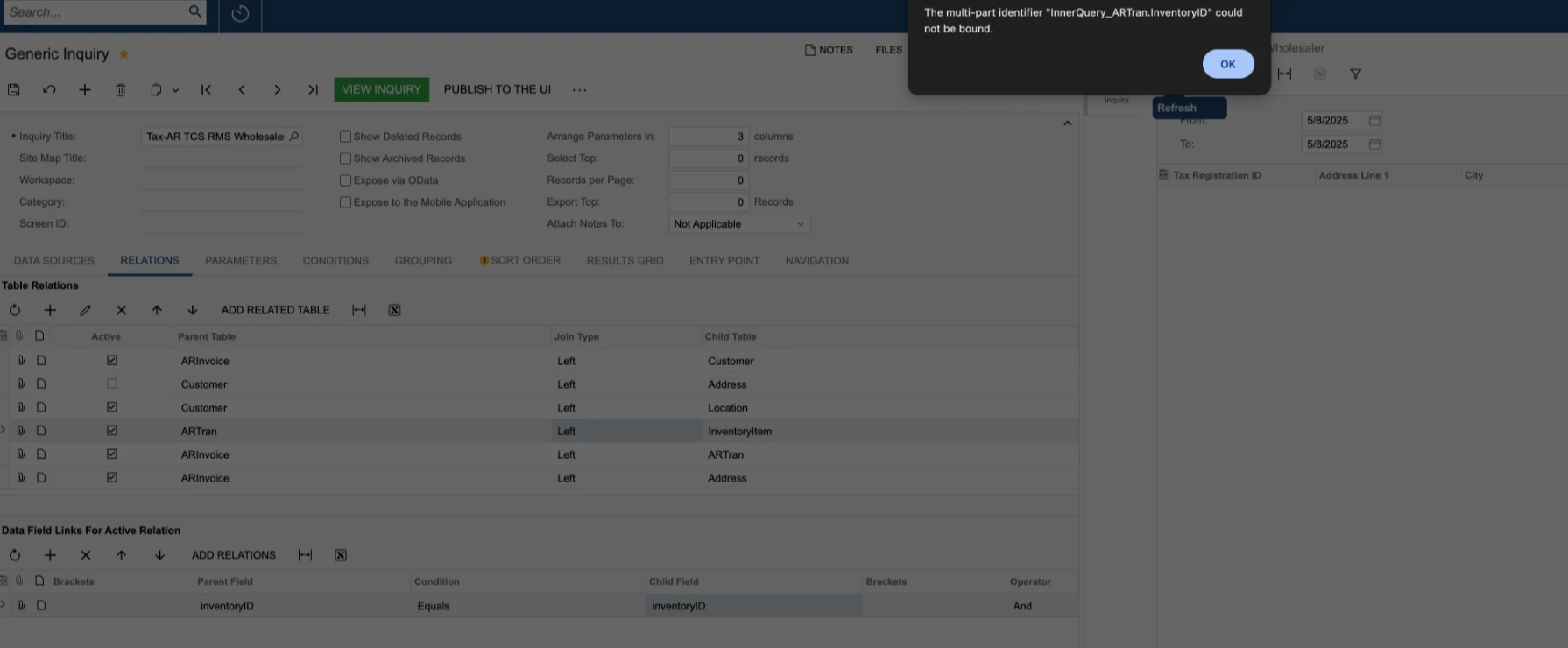Viewport: 1568px width, 648px height.
Task: Click the Undo/Cancel icon in the toolbar
Action: 49,89
